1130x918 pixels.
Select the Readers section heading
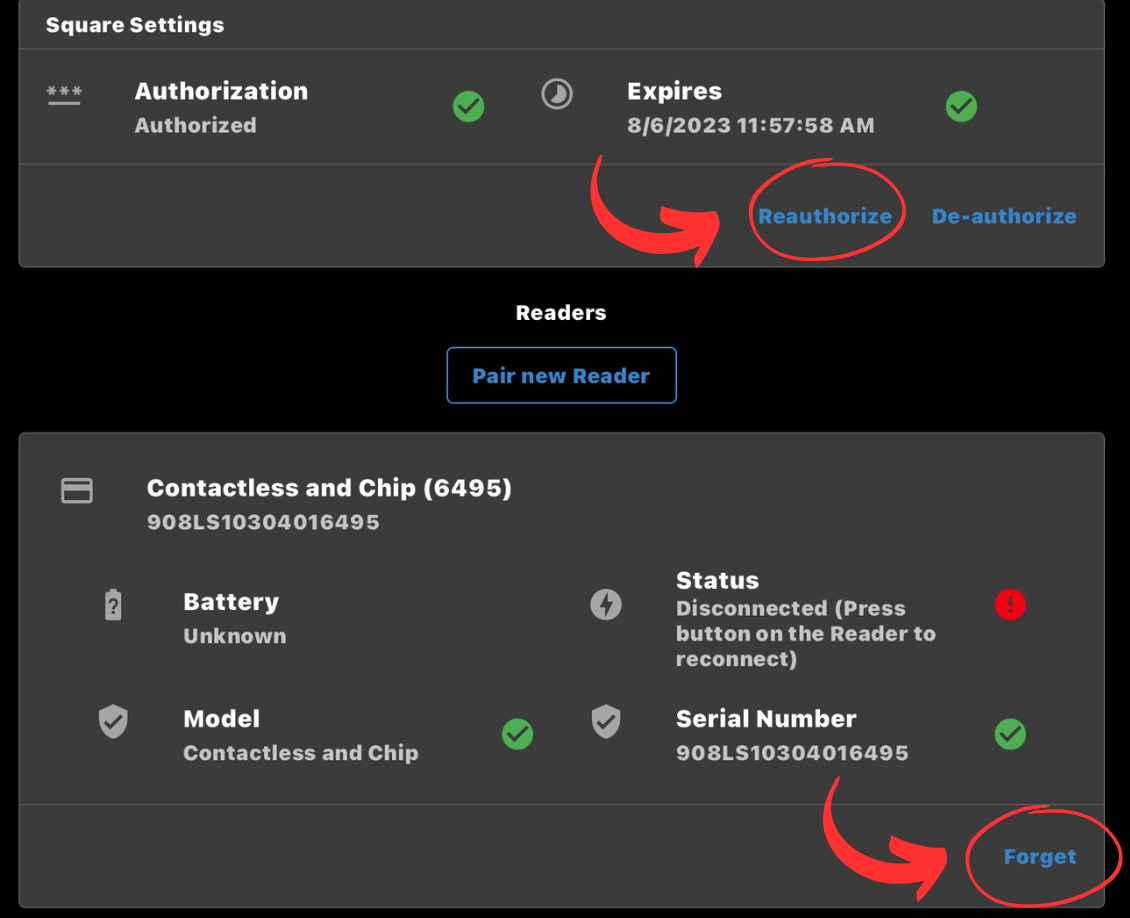pos(561,313)
